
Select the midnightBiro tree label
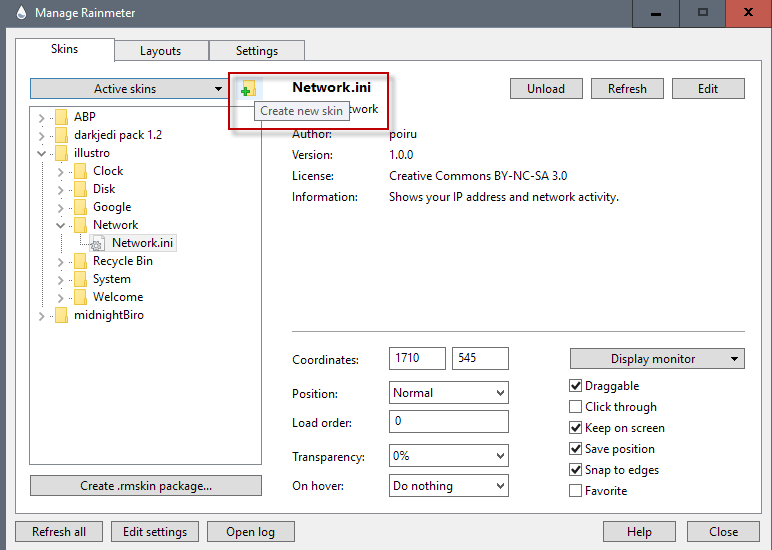[x=109, y=315]
